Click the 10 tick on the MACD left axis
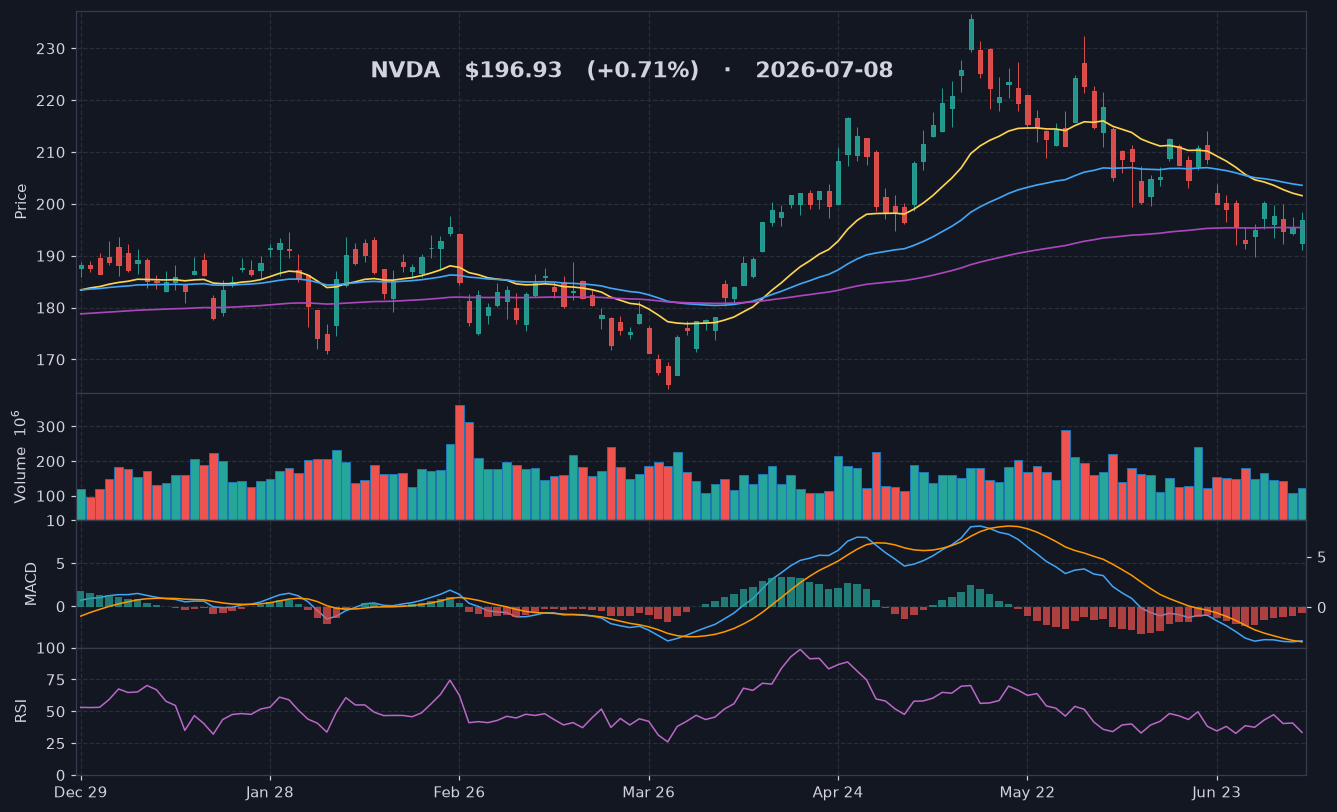Viewport: 1337px width, 812px height. [56, 521]
